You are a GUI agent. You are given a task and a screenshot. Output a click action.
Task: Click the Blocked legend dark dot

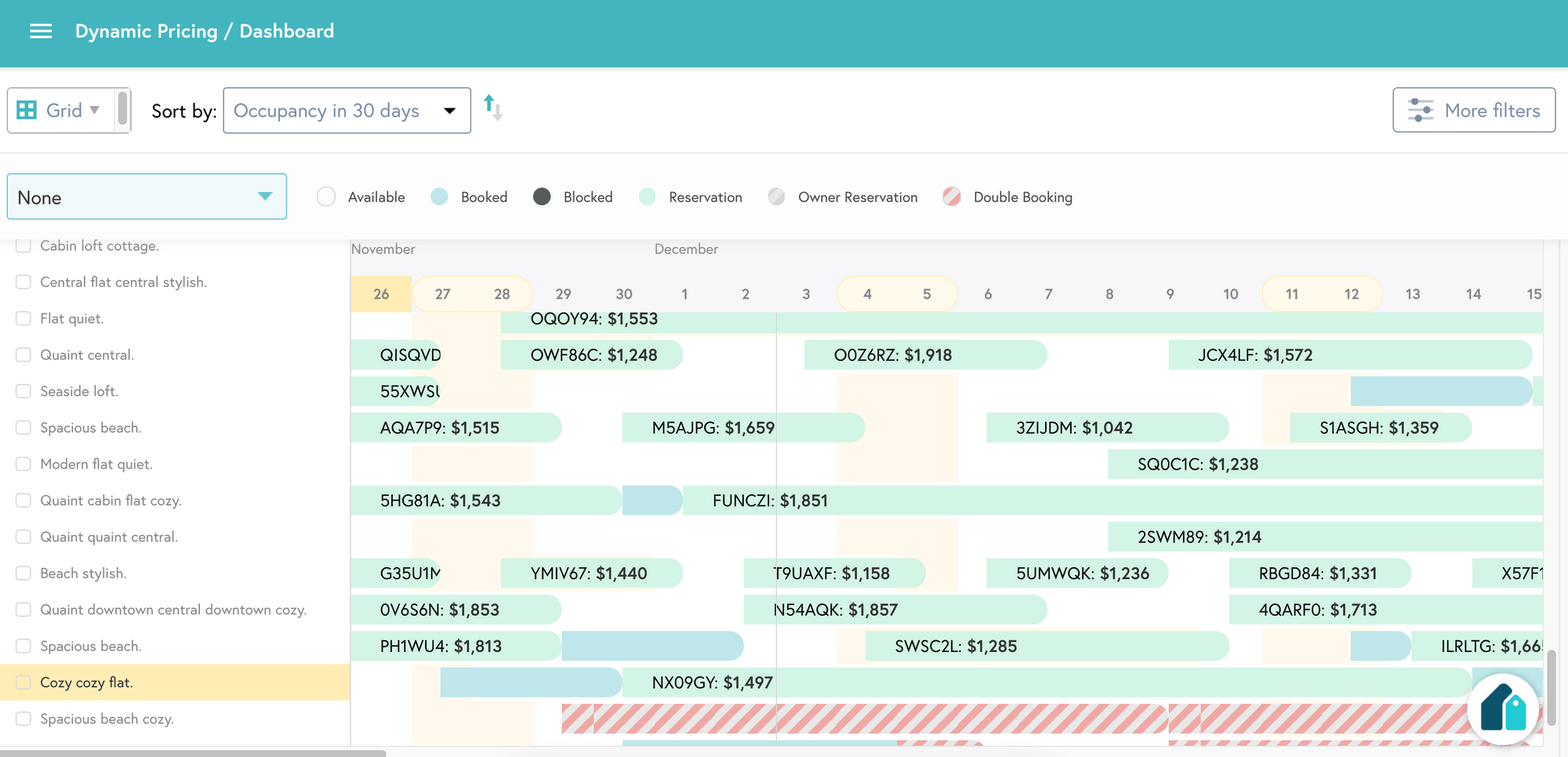click(x=541, y=197)
